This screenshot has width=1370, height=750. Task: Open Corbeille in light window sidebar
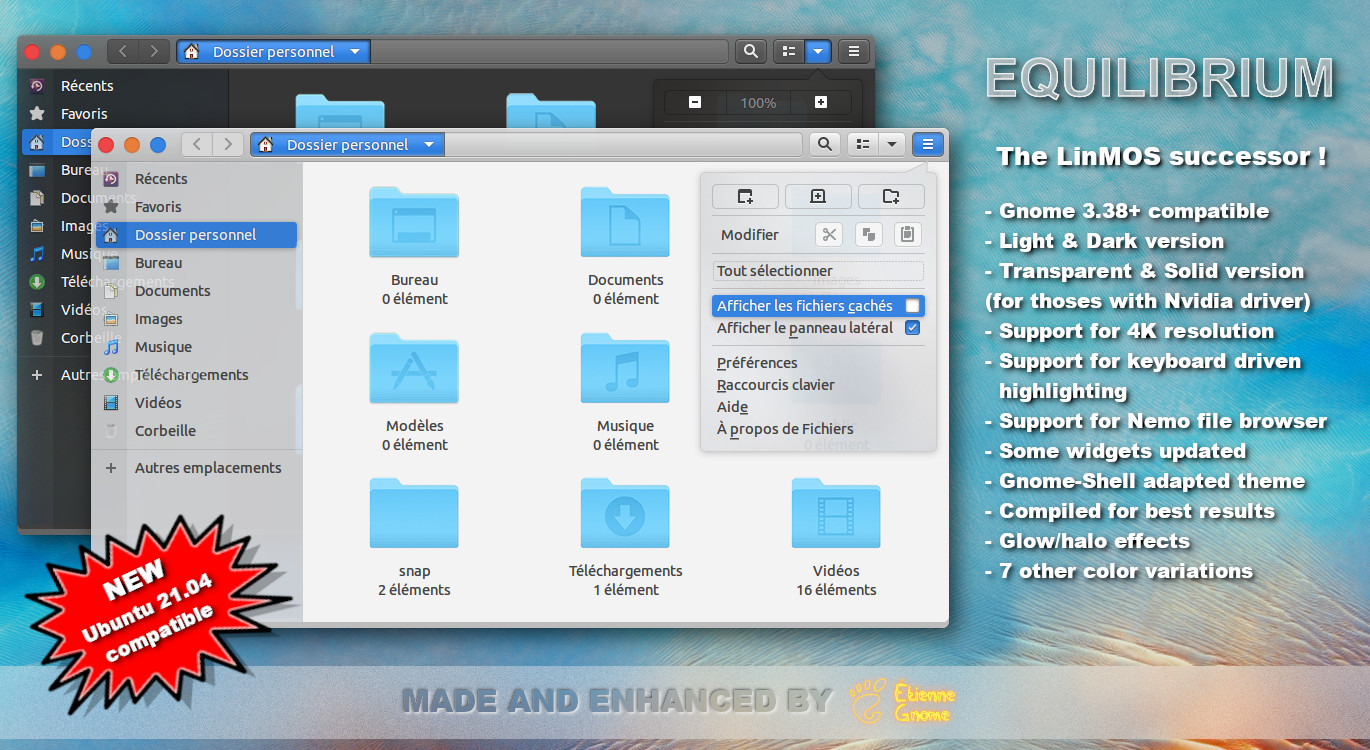pyautogui.click(x=196, y=431)
